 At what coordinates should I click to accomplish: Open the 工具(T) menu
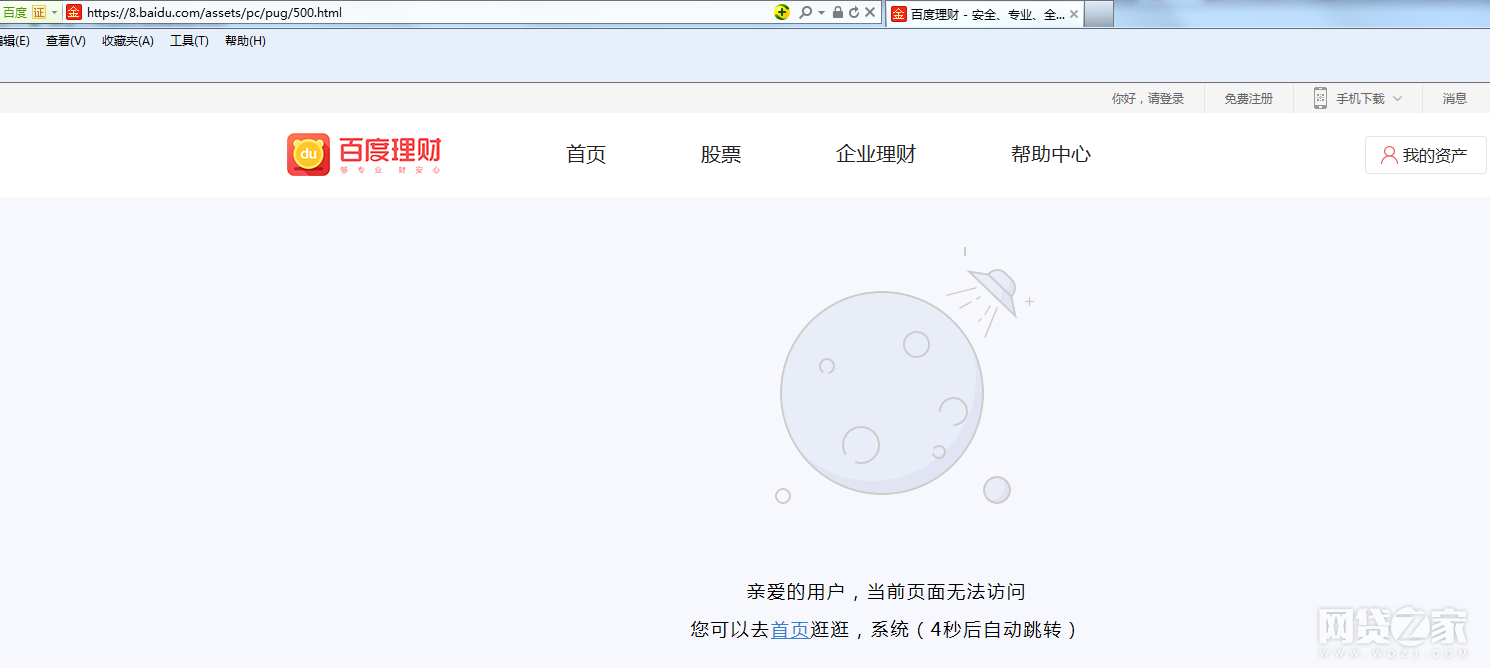(x=189, y=41)
